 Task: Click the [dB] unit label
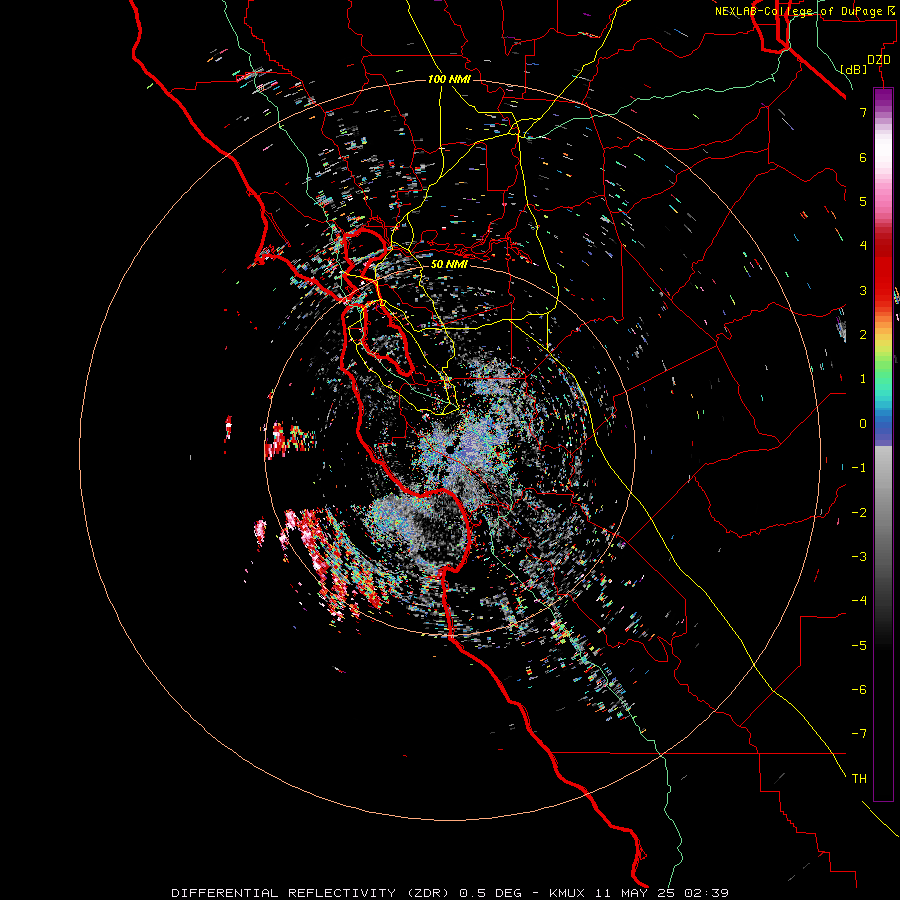[x=854, y=69]
